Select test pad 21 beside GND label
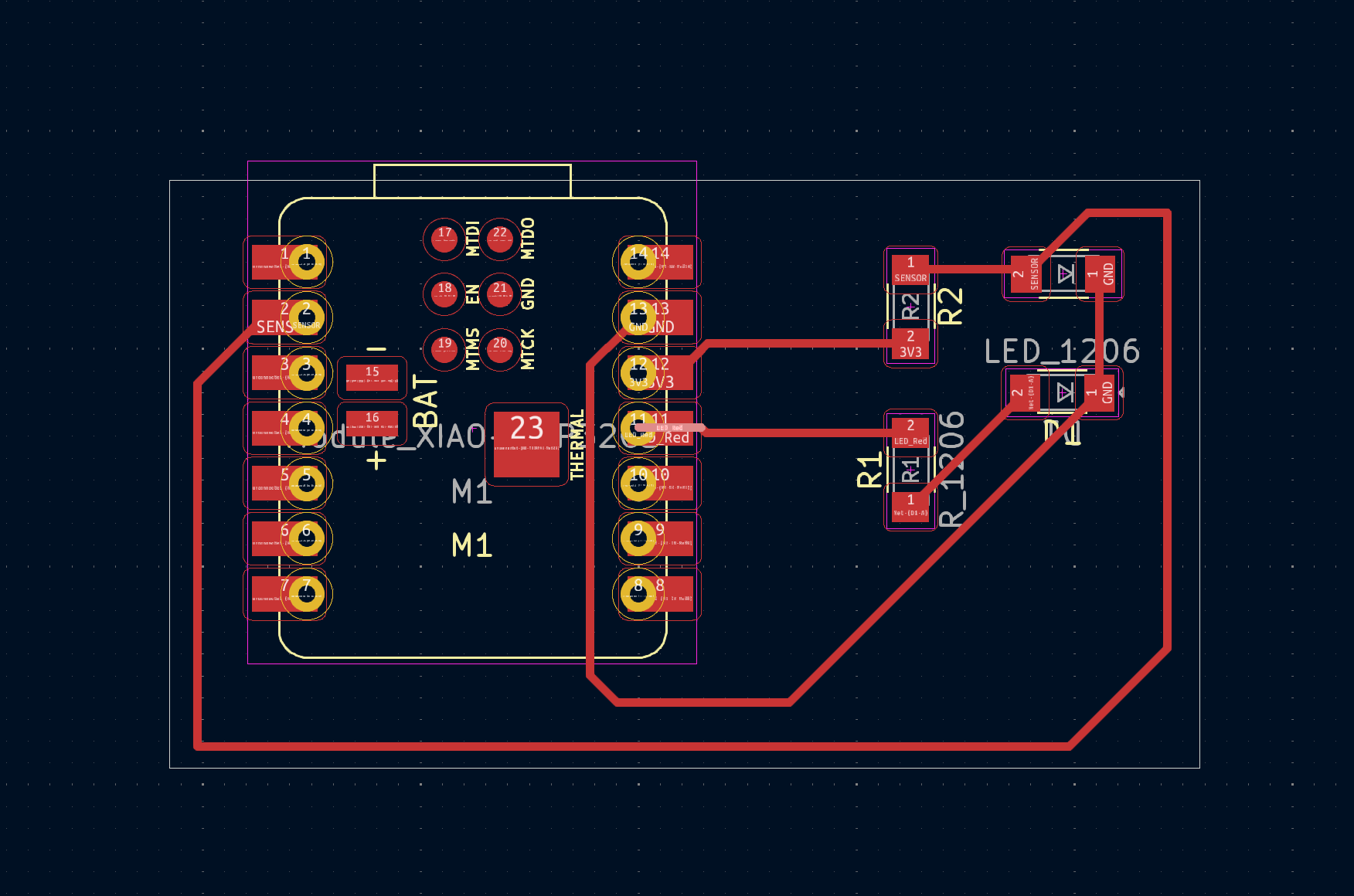The image size is (1354, 896). click(500, 294)
